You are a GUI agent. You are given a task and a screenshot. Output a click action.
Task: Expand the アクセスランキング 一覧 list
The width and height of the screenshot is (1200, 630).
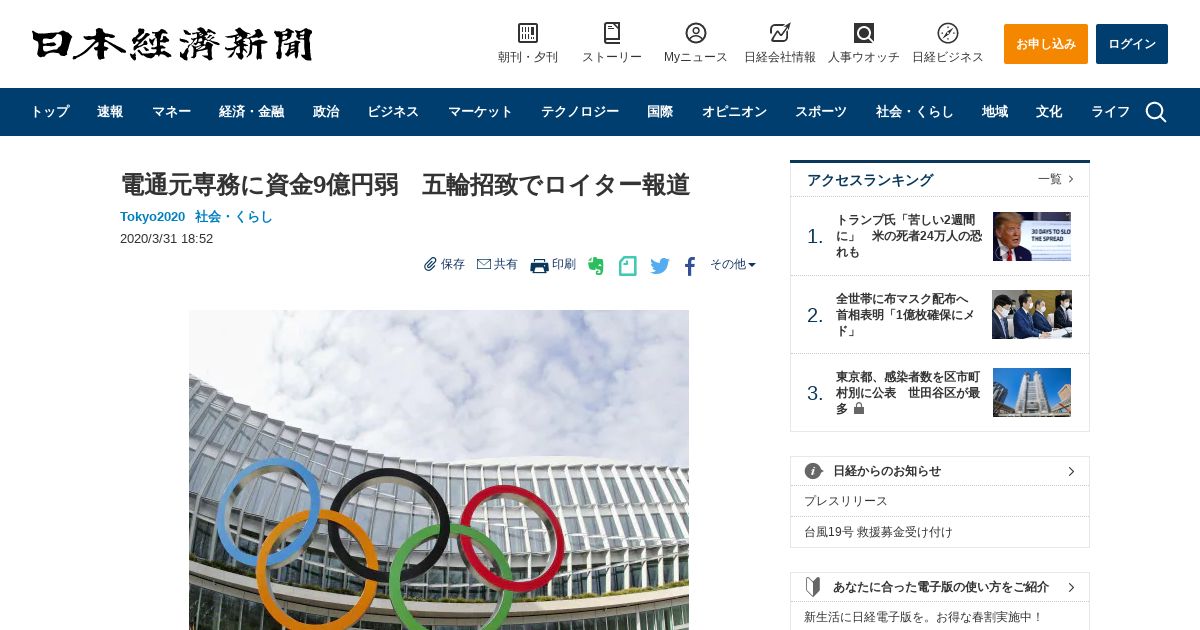coord(1056,179)
